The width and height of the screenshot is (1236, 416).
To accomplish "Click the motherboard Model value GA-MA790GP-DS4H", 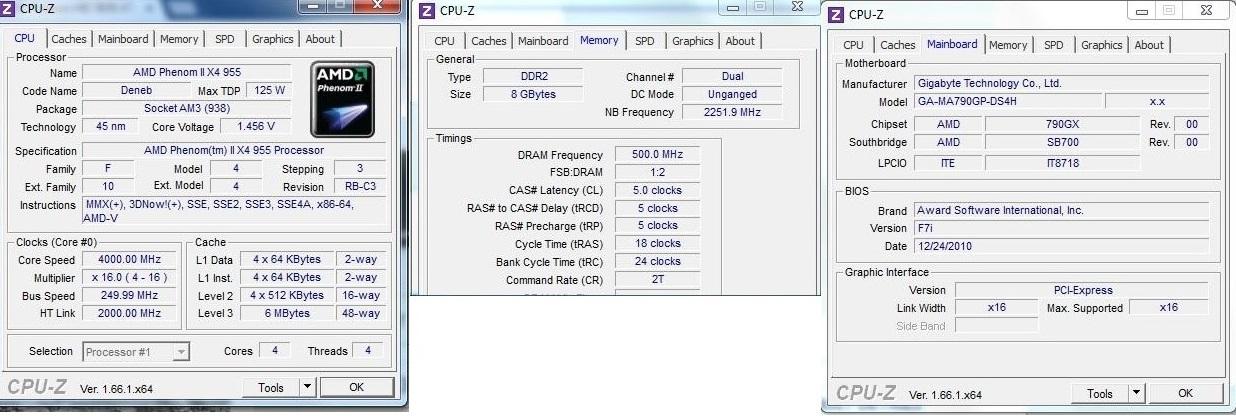I will (1008, 101).
